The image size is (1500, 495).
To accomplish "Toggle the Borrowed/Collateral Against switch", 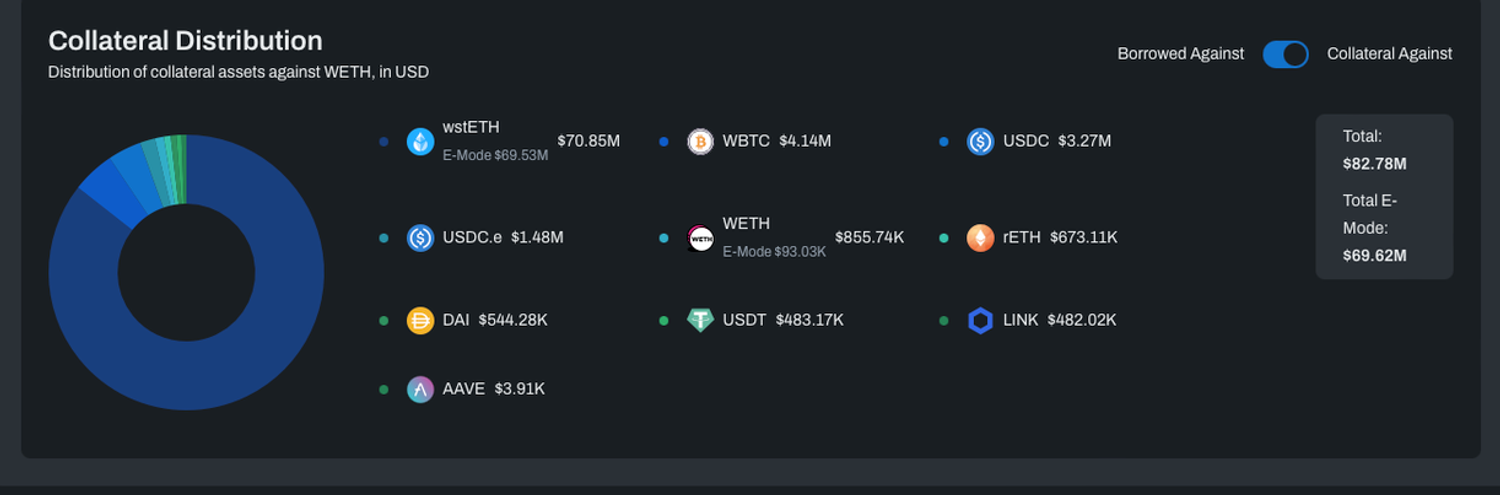I will 1285,54.
